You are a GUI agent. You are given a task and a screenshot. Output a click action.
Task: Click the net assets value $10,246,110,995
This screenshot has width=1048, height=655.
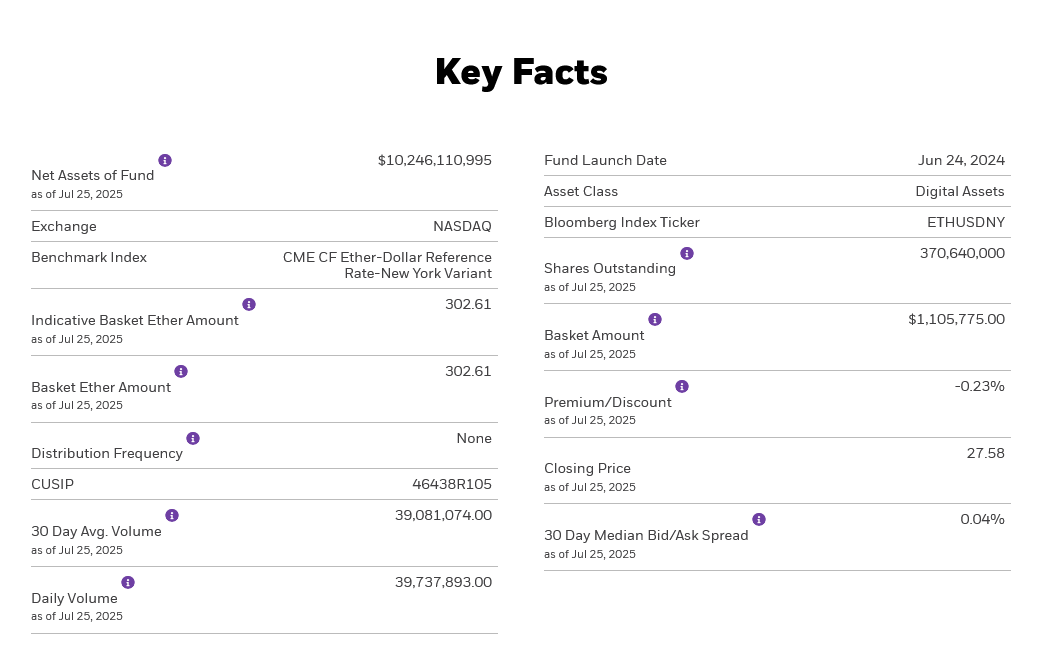point(434,160)
